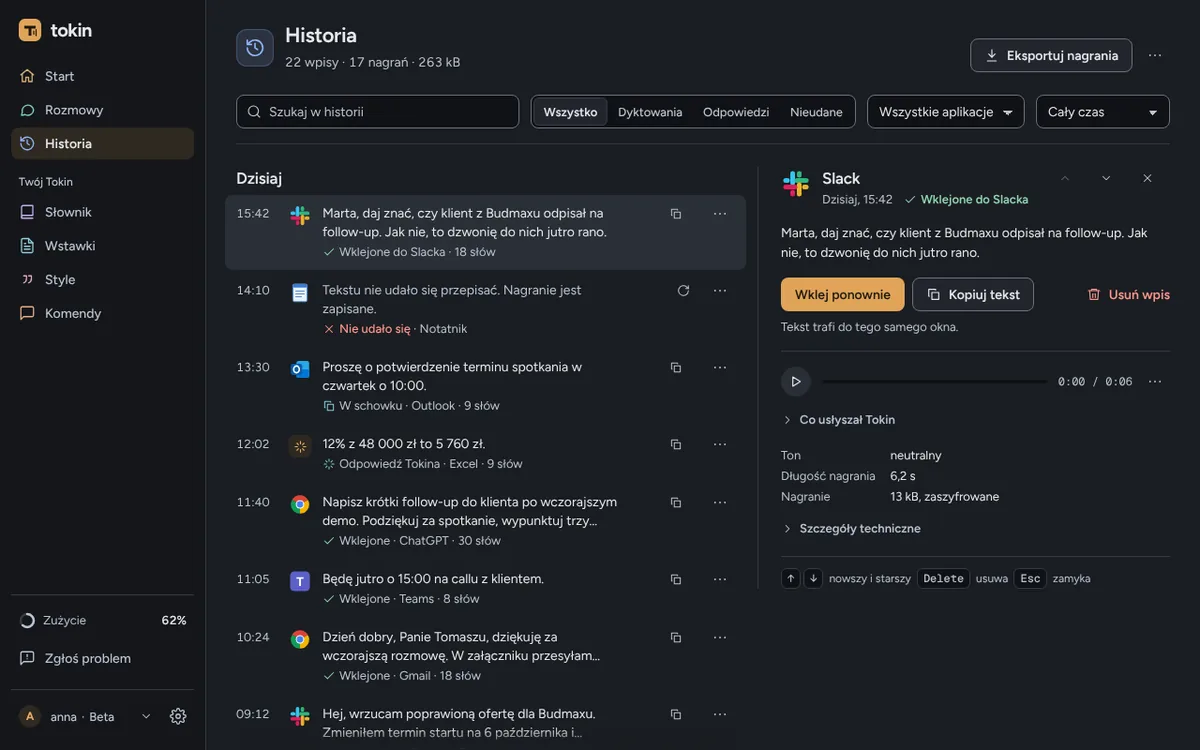The image size is (1200, 750).
Task: Copy the 15:42 Slack entry text icon
Action: pos(676,213)
